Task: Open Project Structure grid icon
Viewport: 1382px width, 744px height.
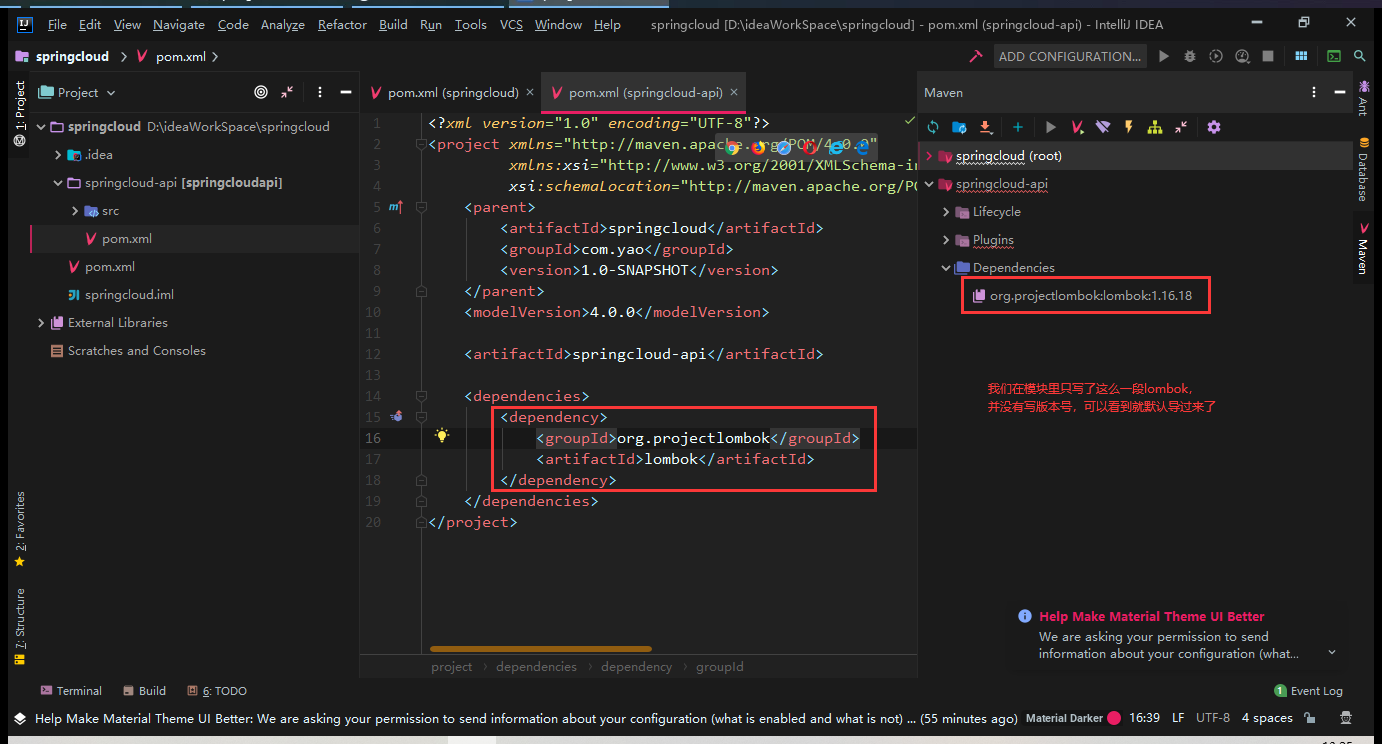Action: pos(1301,56)
